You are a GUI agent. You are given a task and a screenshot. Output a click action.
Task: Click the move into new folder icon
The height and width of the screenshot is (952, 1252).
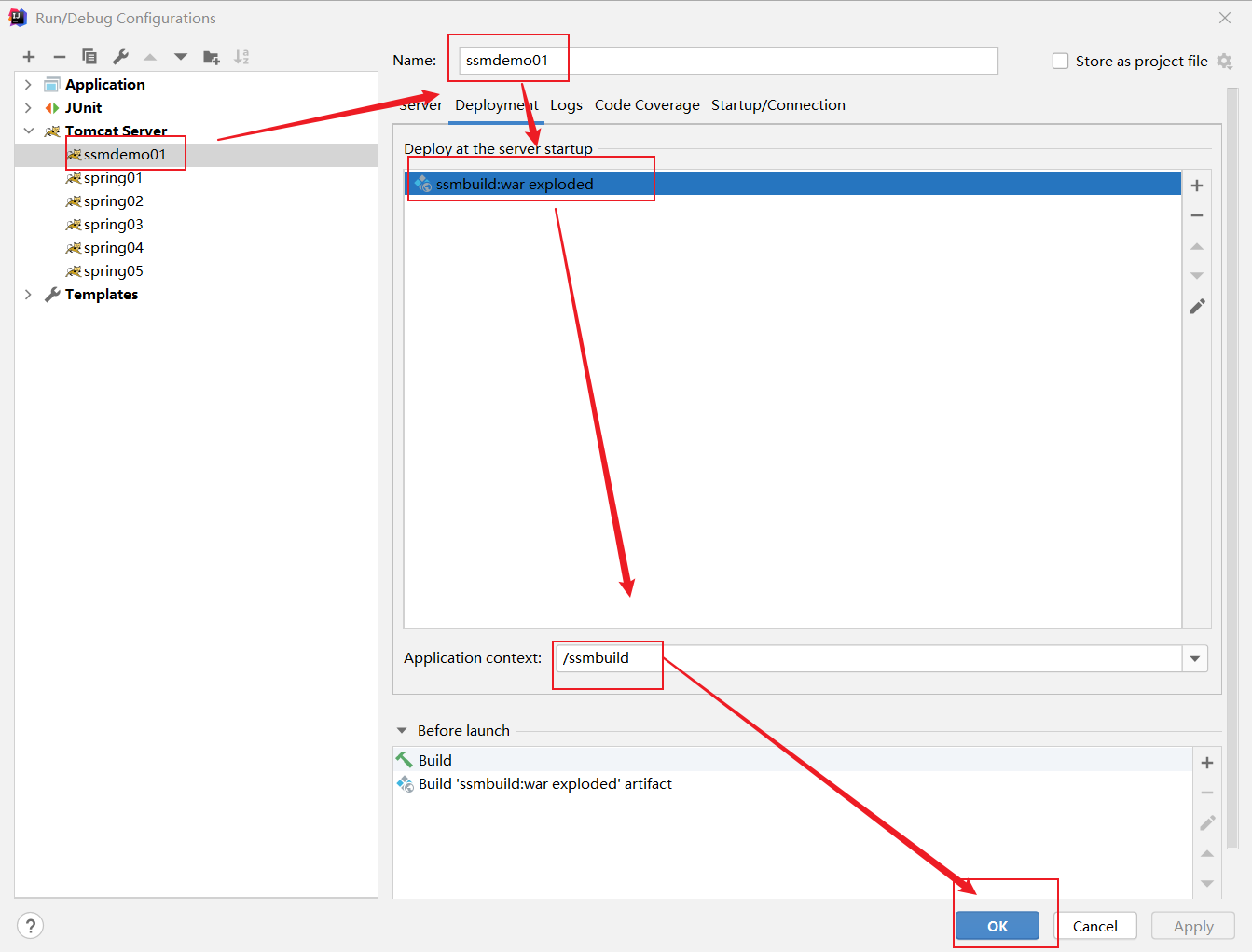(212, 57)
